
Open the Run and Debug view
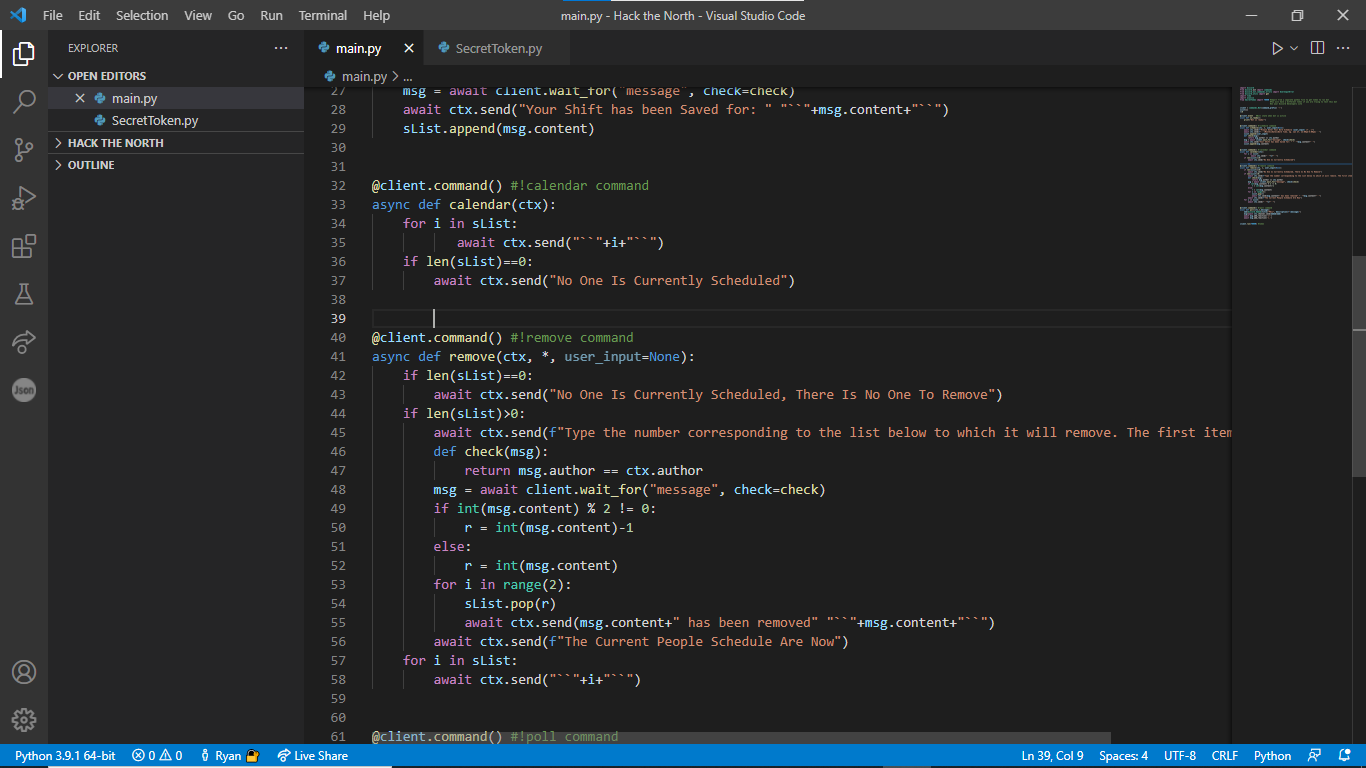24,198
